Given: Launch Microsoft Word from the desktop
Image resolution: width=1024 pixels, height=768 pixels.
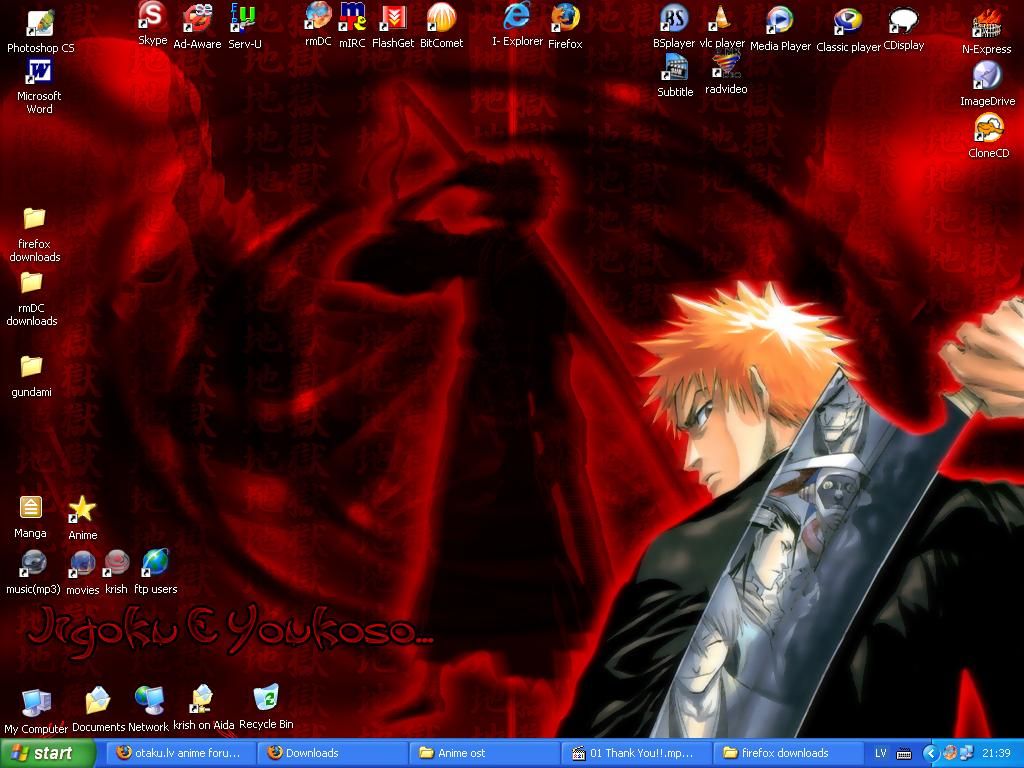Looking at the screenshot, I should [x=39, y=71].
